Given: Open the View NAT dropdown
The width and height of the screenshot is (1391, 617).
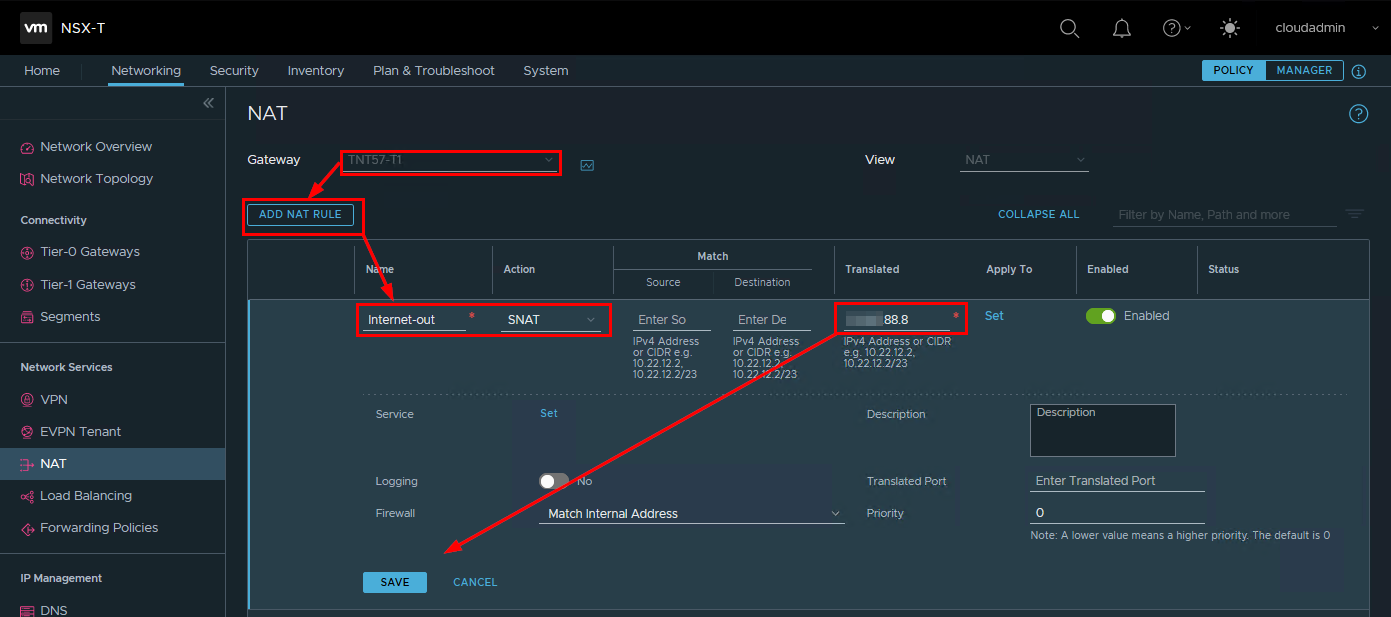Looking at the screenshot, I should tap(1024, 160).
